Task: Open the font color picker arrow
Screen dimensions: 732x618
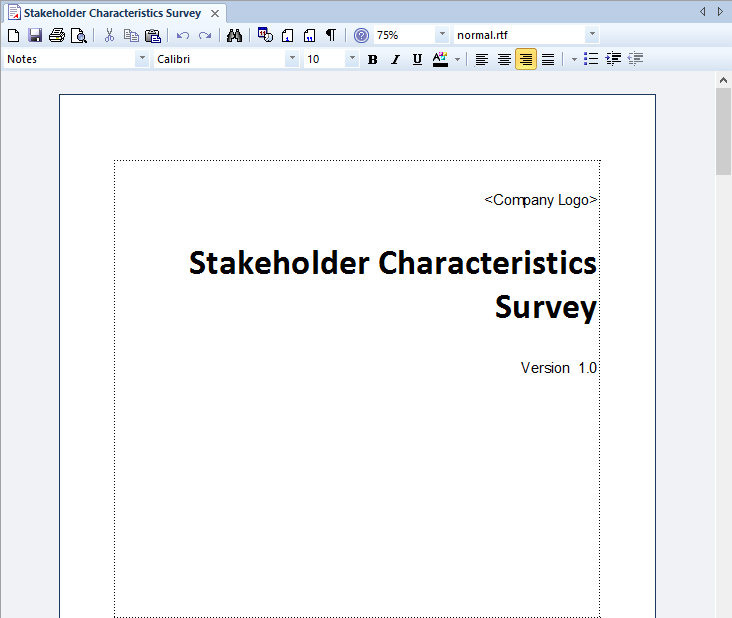Action: click(457, 59)
